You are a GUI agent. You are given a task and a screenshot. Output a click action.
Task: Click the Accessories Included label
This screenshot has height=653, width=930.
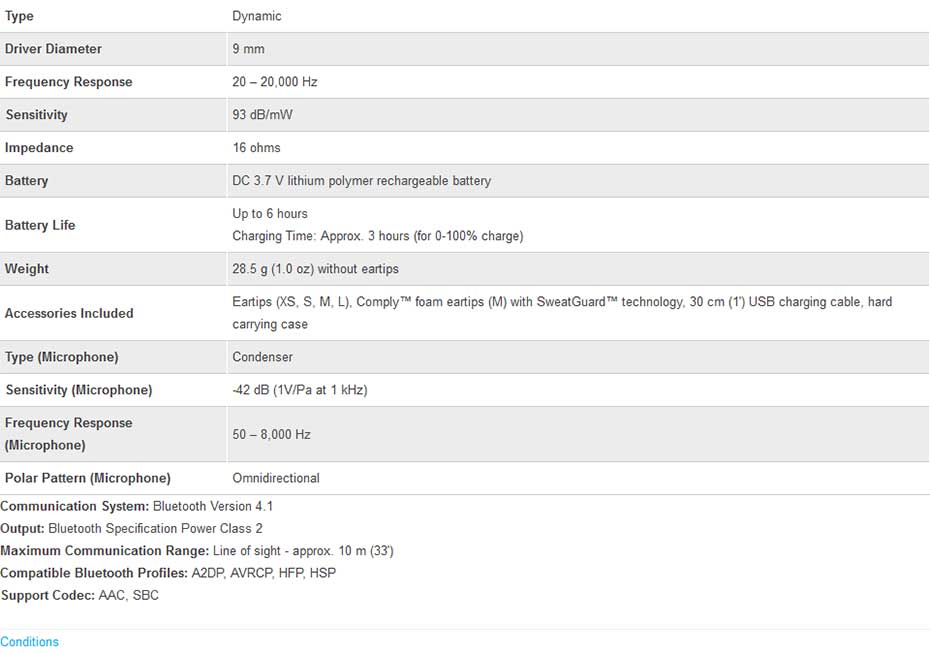[x=69, y=313]
